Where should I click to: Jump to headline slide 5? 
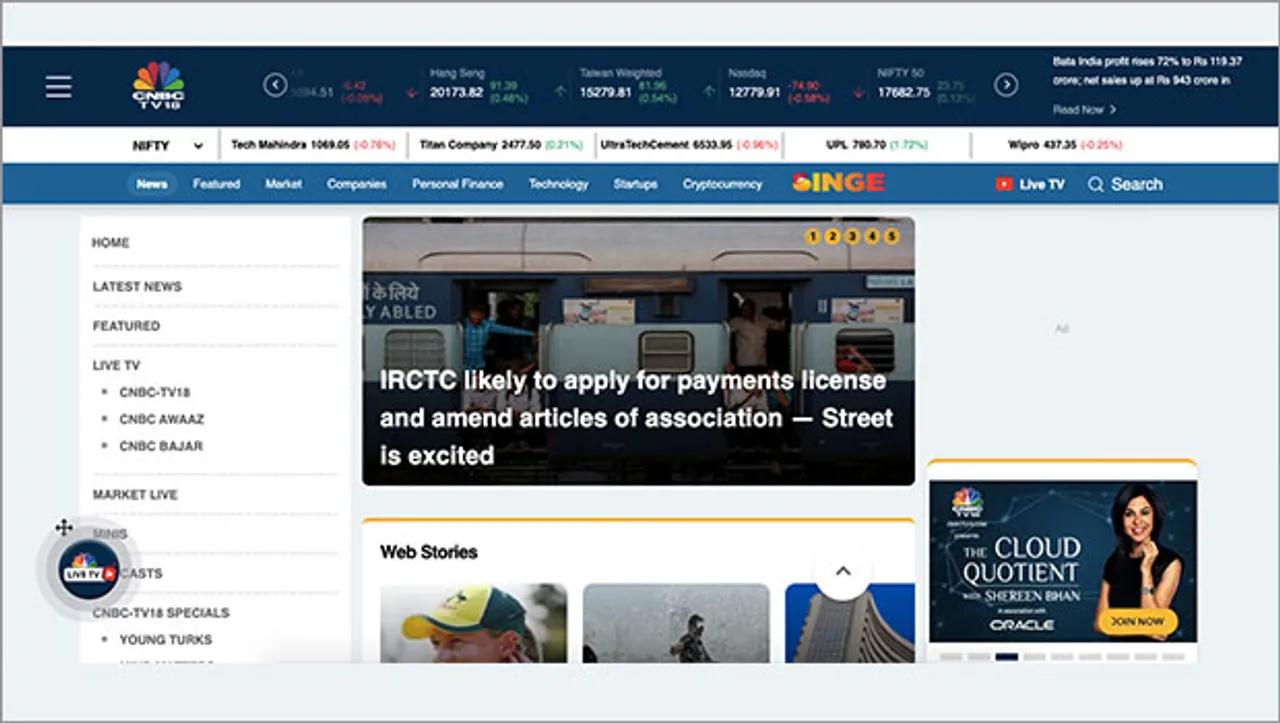[891, 237]
